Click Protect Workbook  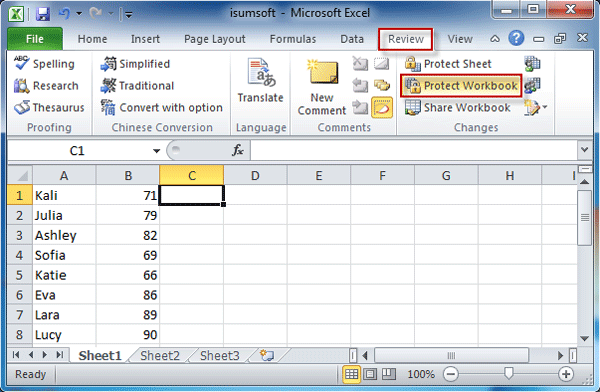(x=461, y=86)
